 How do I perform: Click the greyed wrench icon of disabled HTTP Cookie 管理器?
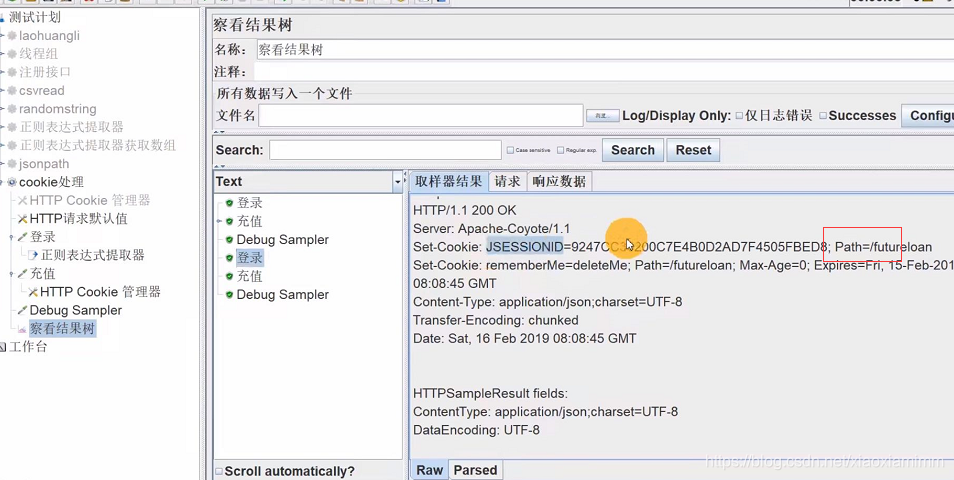[x=23, y=201]
